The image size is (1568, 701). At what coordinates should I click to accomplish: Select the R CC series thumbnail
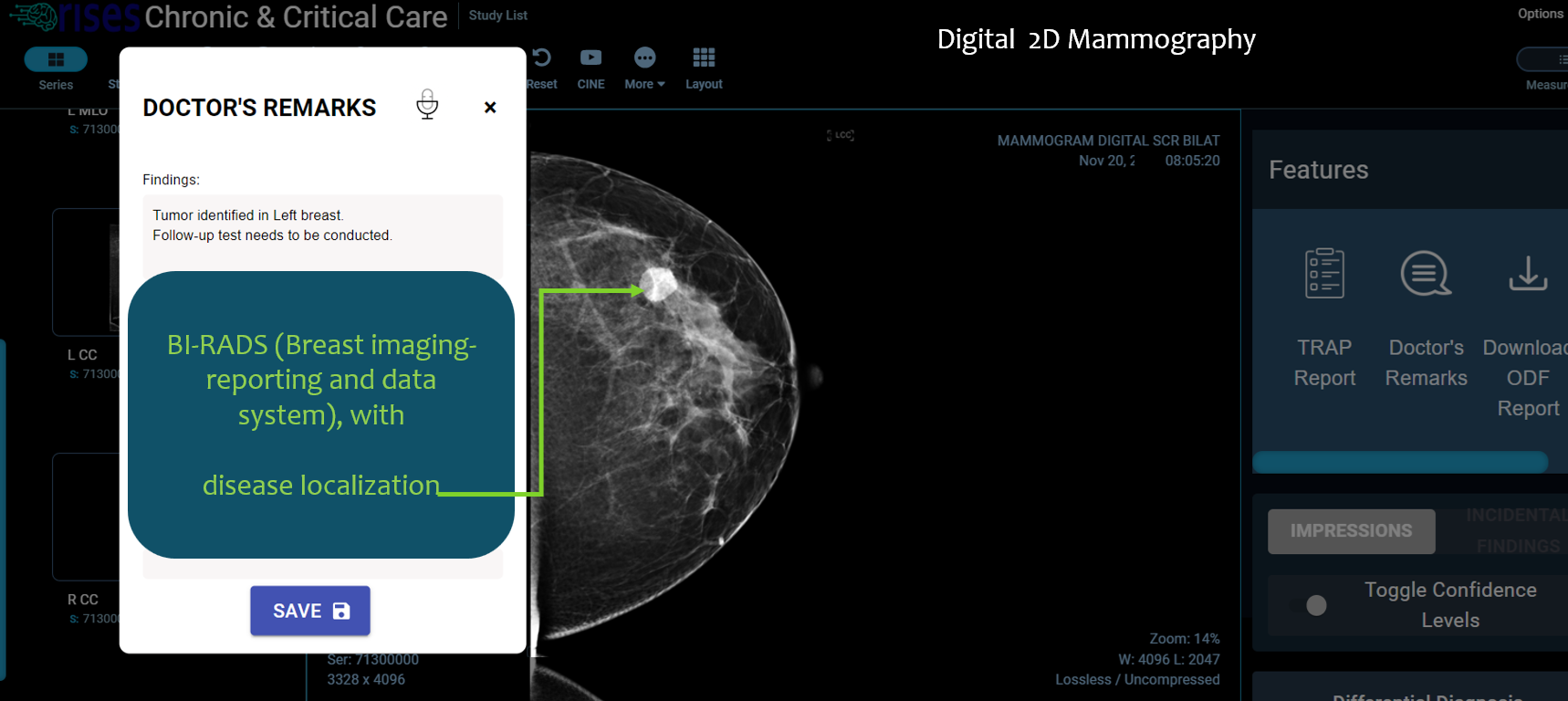point(86,517)
